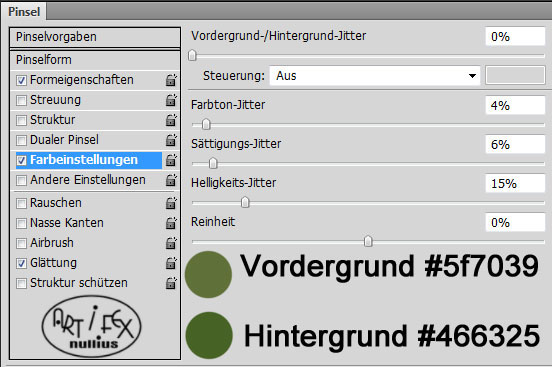Enable the Streuung checkbox
Viewport: 552px width, 367px height.
21,101
